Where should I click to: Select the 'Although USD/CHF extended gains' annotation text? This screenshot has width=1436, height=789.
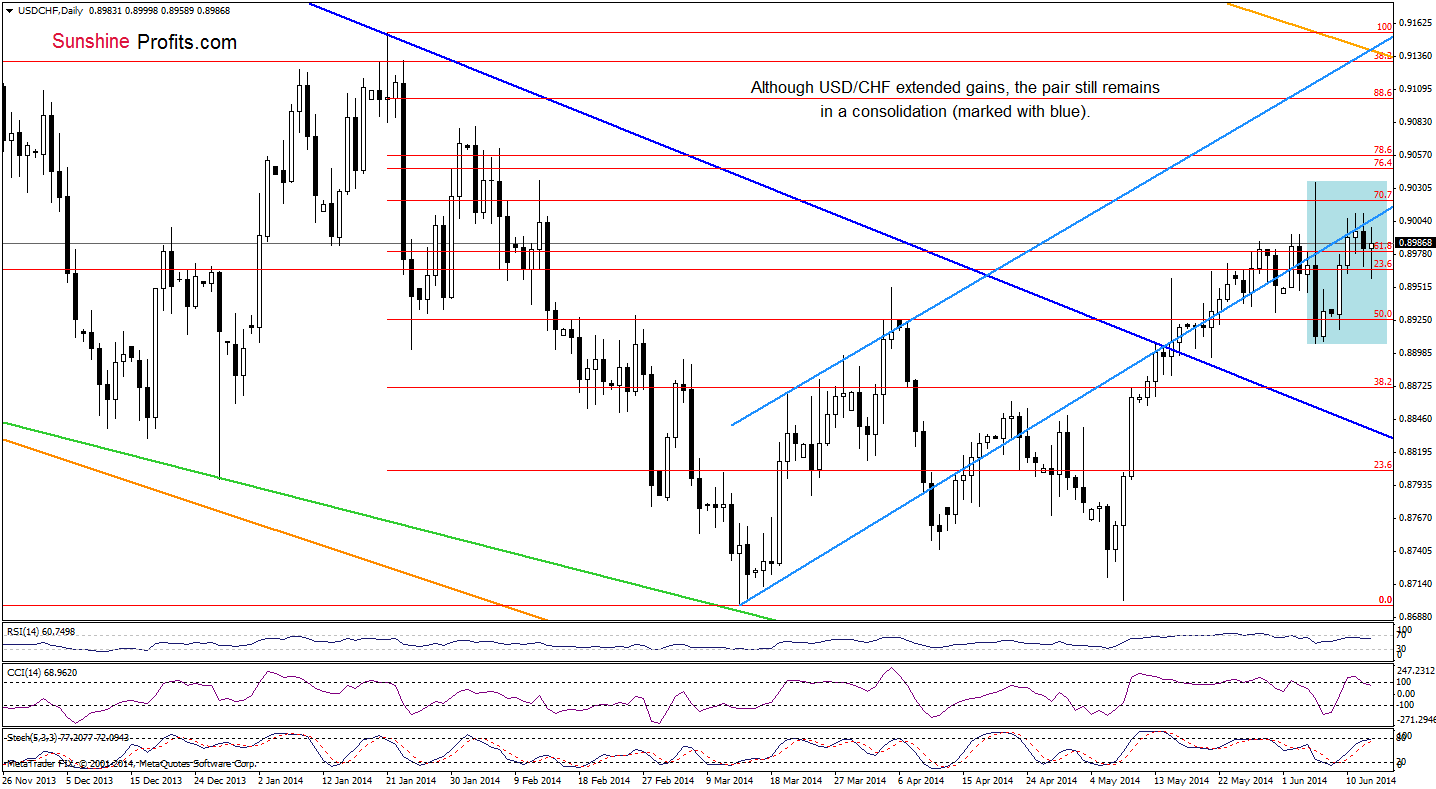955,88
